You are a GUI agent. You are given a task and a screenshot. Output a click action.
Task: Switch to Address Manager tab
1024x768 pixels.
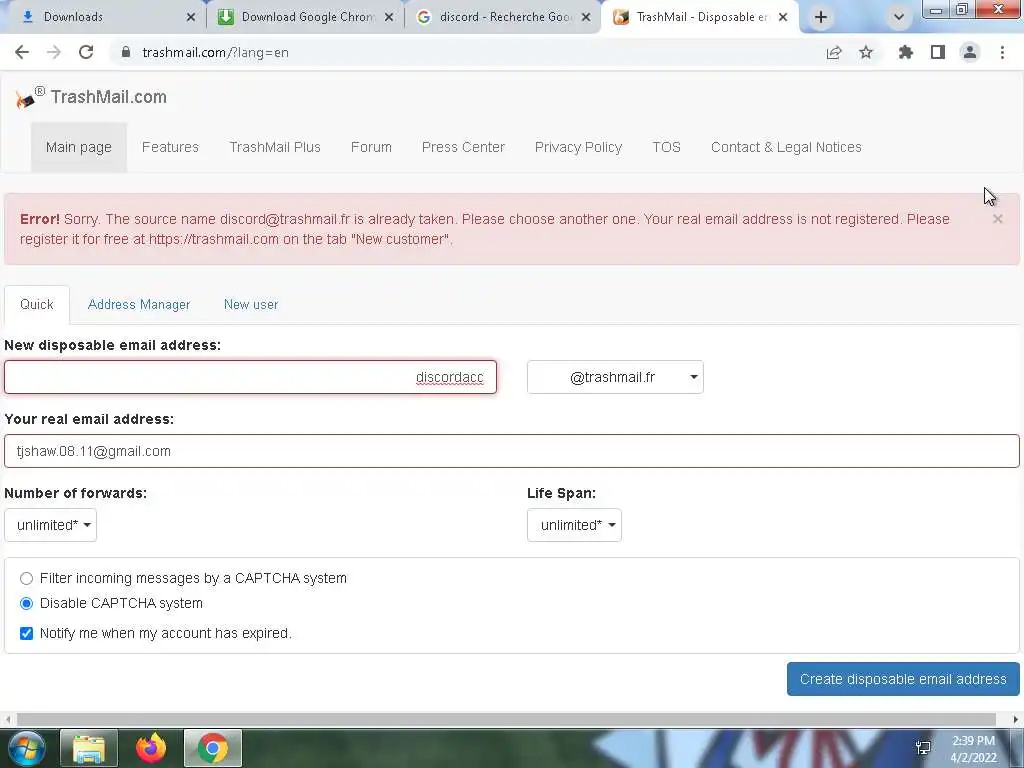tap(138, 304)
